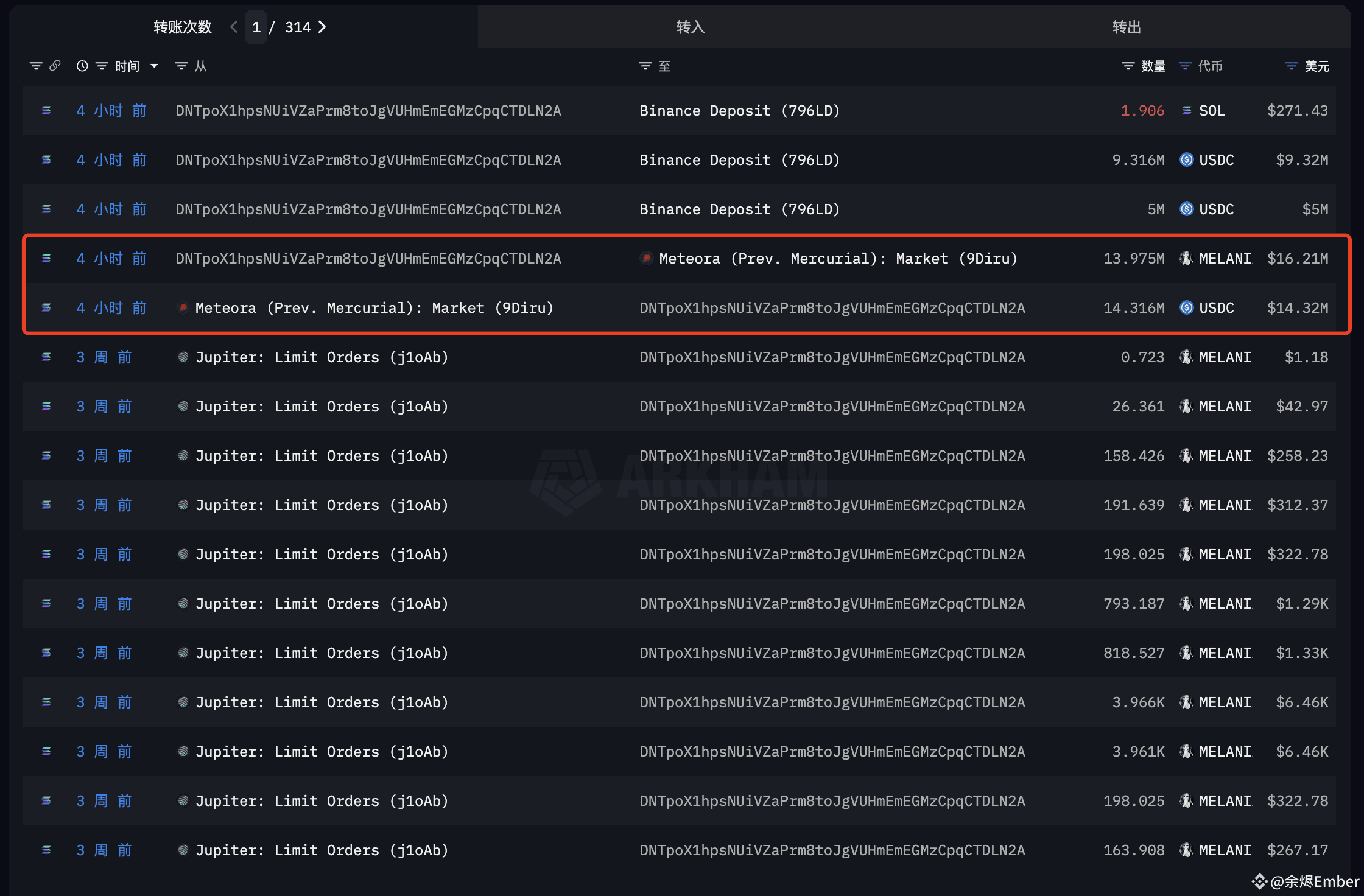The image size is (1364, 896).
Task: Click the $1.29K value cell
Action: pyautogui.click(x=1302, y=604)
